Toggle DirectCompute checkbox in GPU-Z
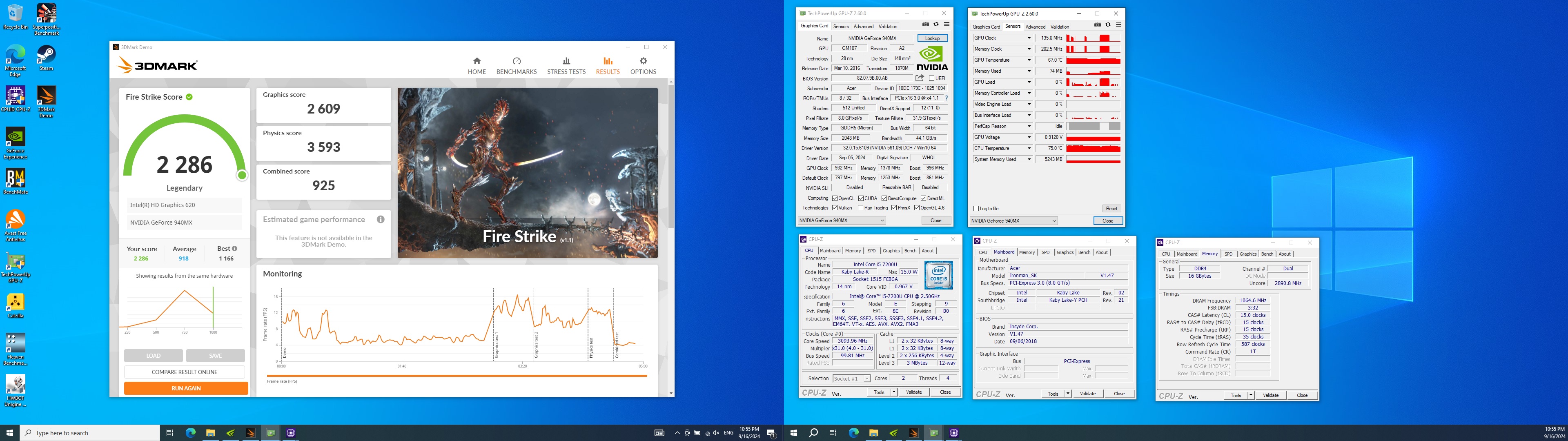This screenshot has width=1568, height=441. 884,198
